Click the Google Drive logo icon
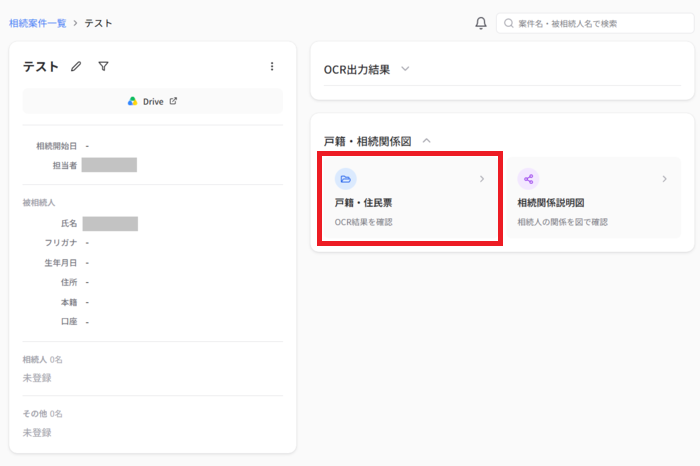 pyautogui.click(x=133, y=101)
